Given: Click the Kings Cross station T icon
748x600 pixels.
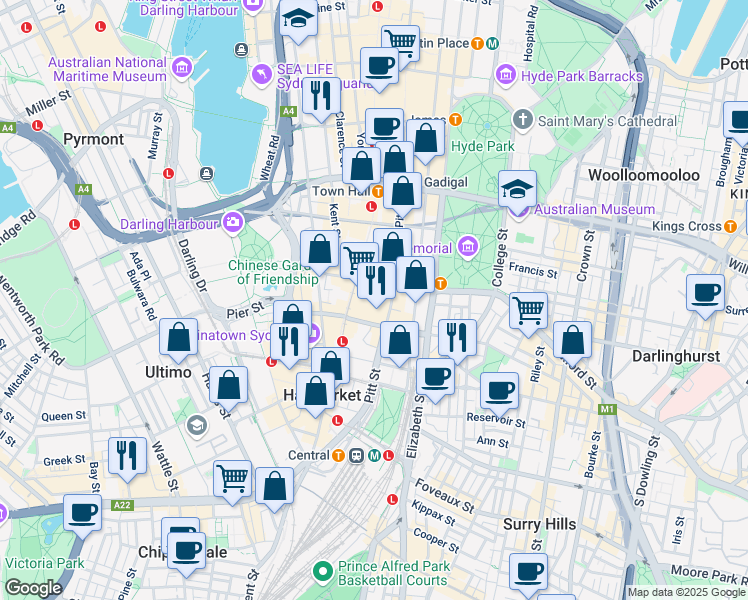Looking at the screenshot, I should click(730, 227).
